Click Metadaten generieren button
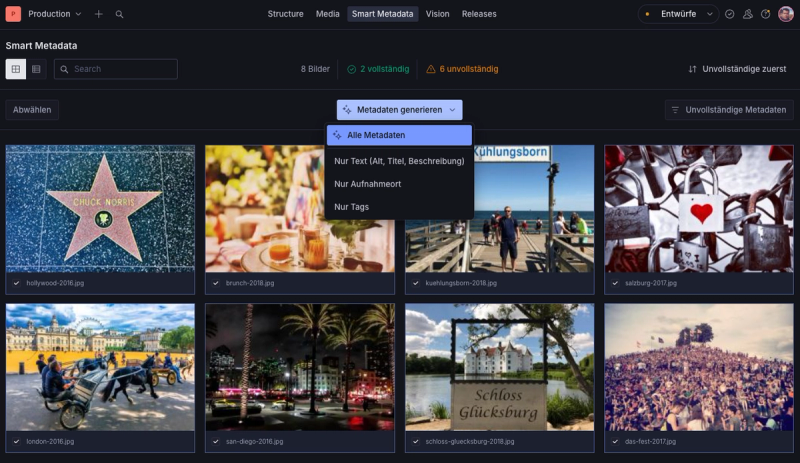This screenshot has height=463, width=800. click(x=399, y=110)
